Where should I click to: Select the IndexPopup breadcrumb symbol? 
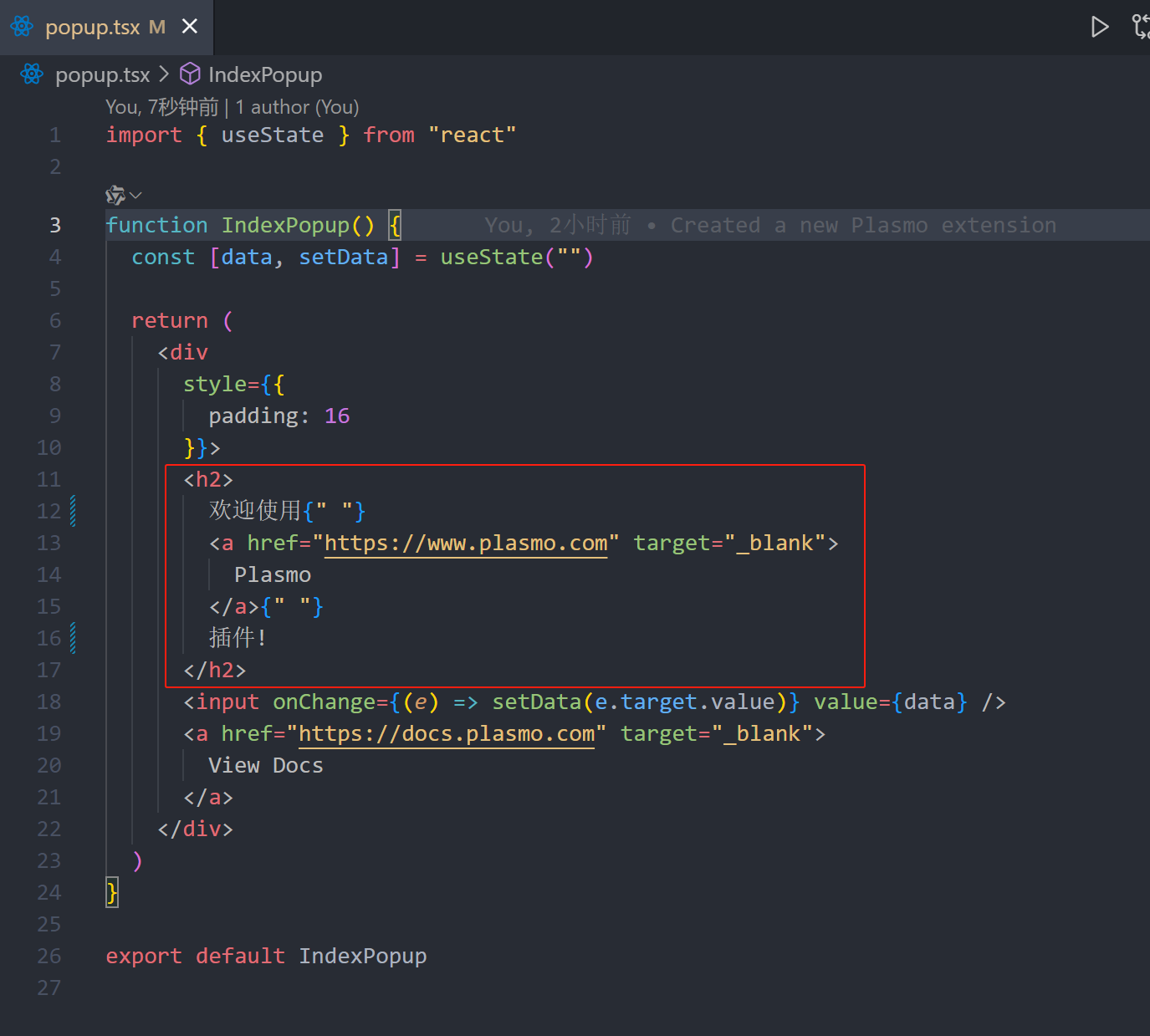[265, 74]
